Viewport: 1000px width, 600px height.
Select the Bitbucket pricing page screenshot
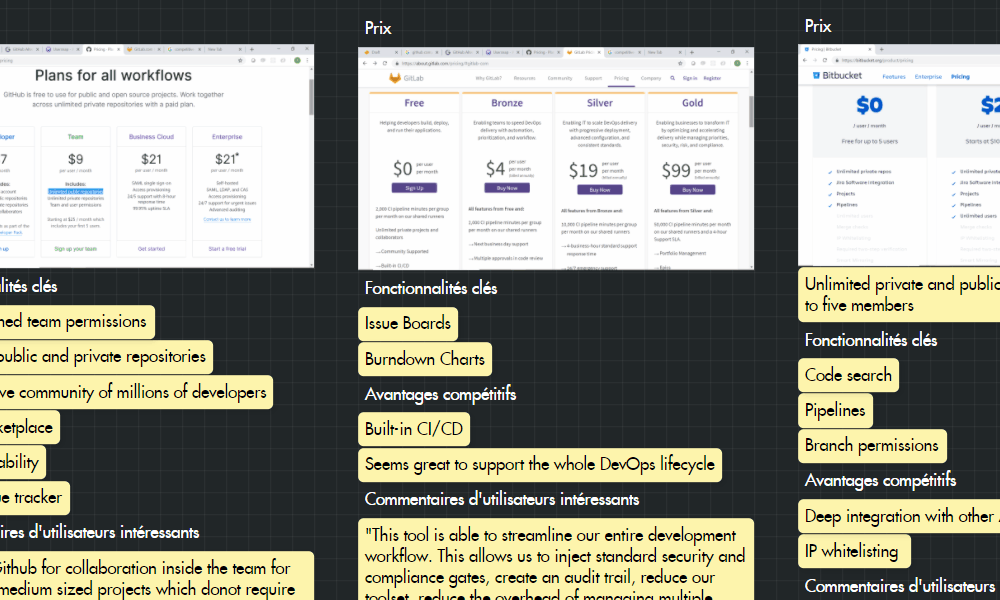point(899,155)
